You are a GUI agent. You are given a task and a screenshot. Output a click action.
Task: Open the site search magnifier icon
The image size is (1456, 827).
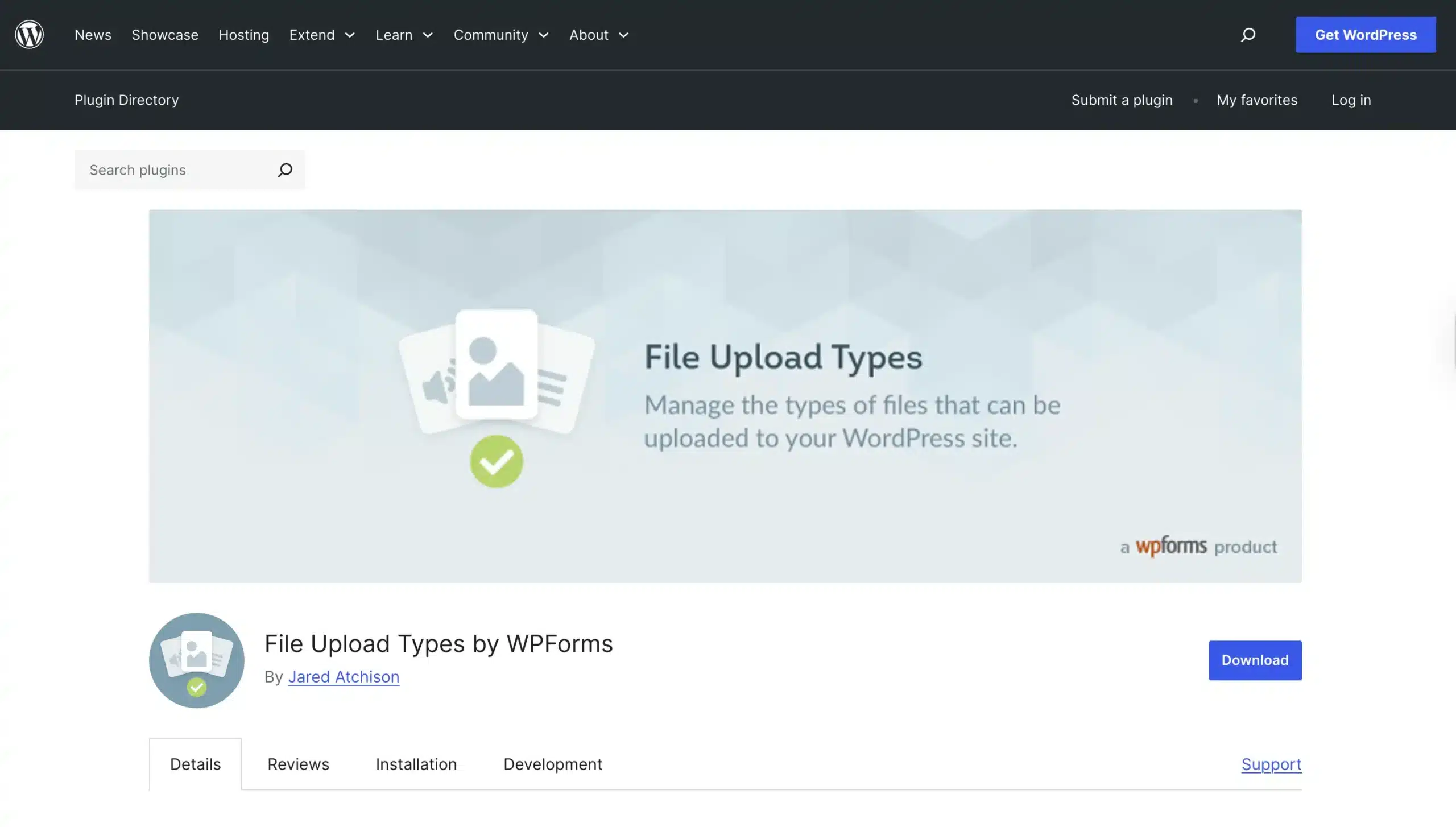[x=1248, y=35]
